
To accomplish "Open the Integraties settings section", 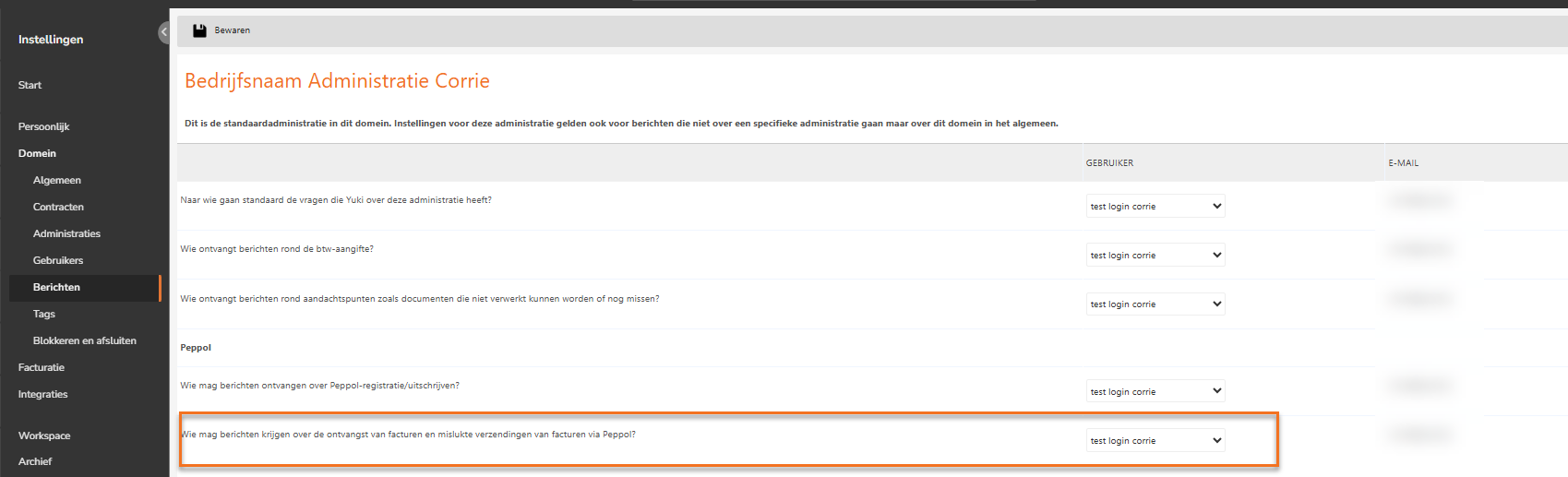I will [x=42, y=394].
